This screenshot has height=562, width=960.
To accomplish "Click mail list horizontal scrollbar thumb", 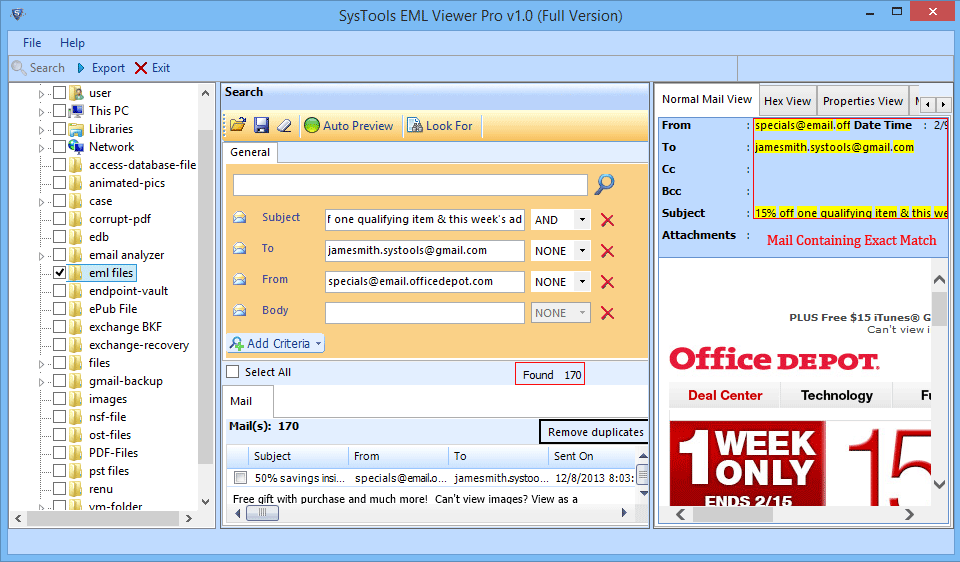I will [262, 512].
